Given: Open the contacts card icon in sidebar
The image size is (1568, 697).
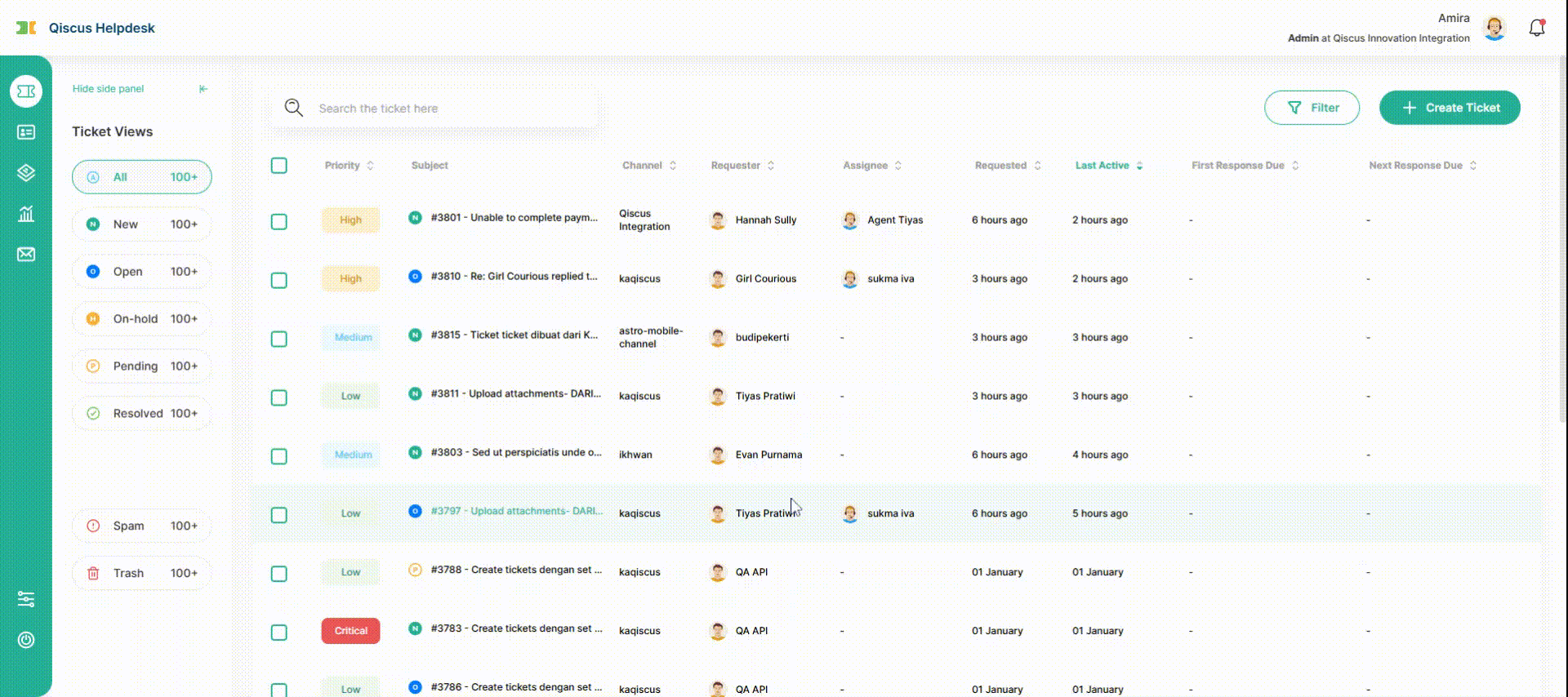Looking at the screenshot, I should [26, 132].
